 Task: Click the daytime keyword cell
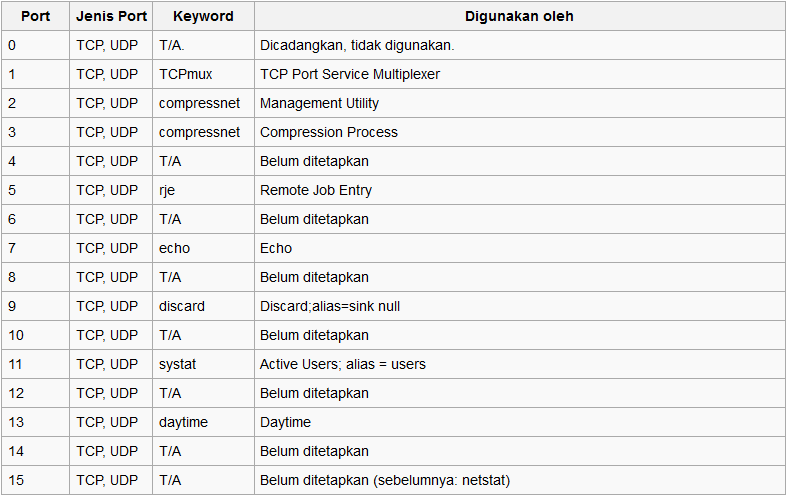[183, 422]
